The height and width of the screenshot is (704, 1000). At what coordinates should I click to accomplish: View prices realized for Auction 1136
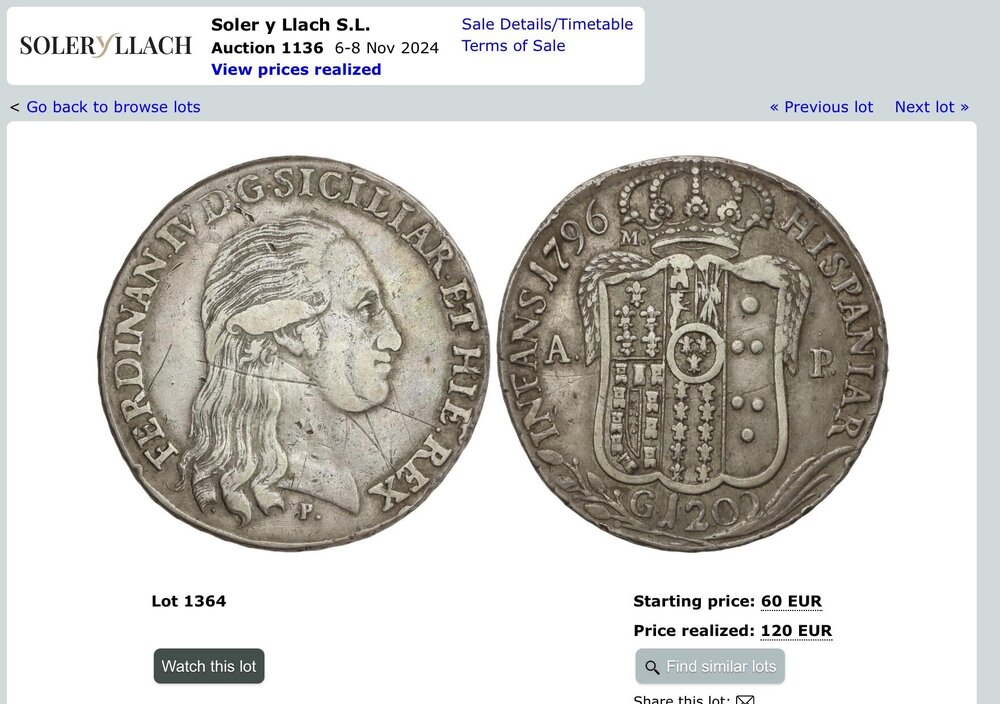tap(296, 70)
